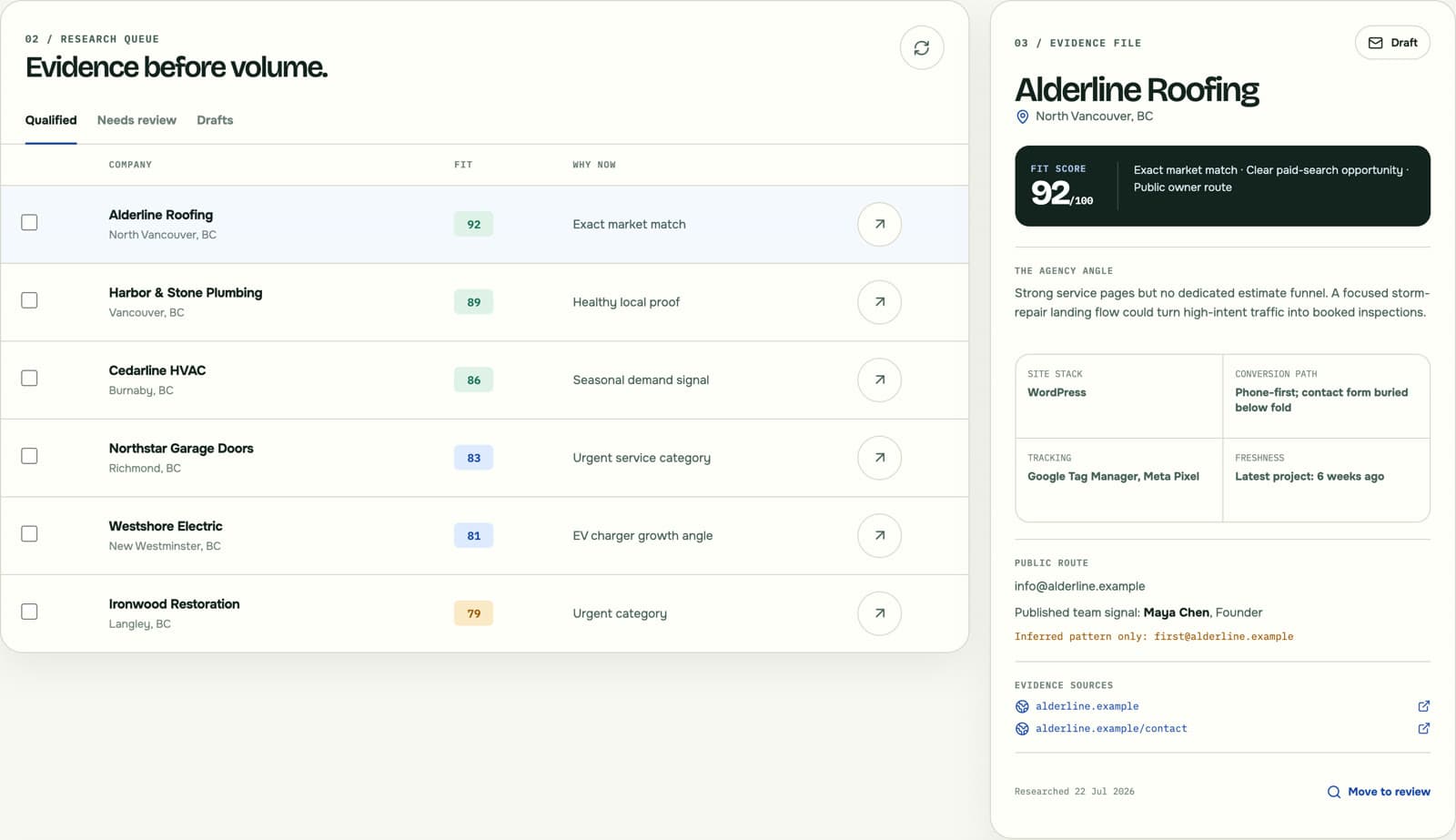Check the Northstar Garage Doors box
Image resolution: width=1456 pixels, height=840 pixels.
(x=29, y=456)
